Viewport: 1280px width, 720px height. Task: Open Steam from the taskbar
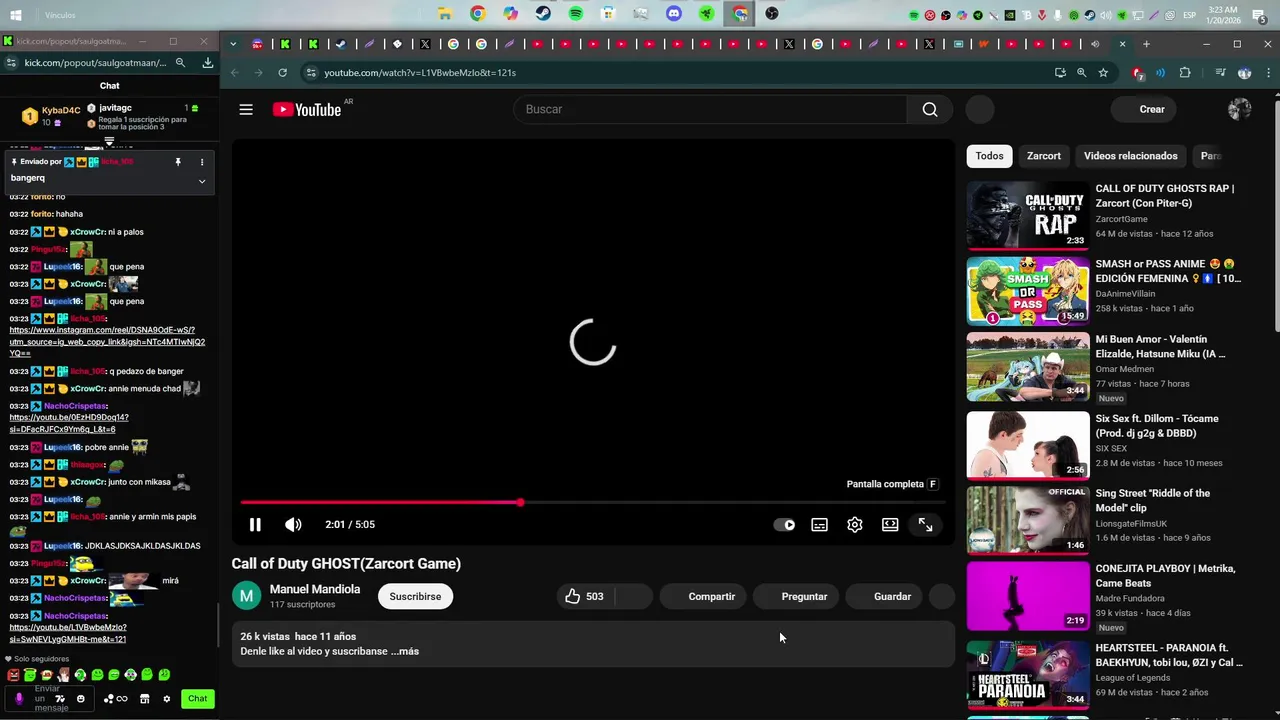point(543,14)
